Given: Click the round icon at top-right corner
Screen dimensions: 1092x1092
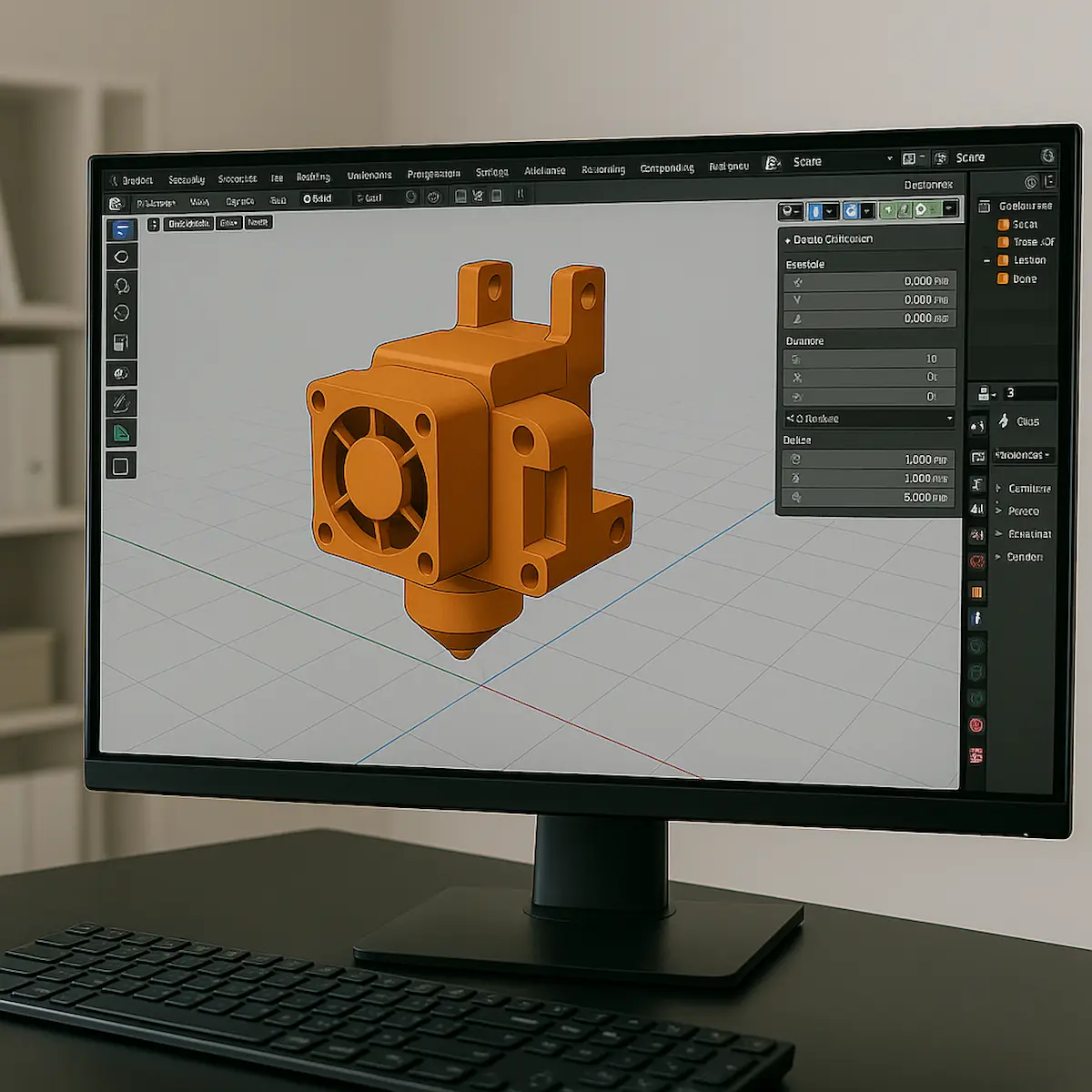Looking at the screenshot, I should pyautogui.click(x=1047, y=156).
